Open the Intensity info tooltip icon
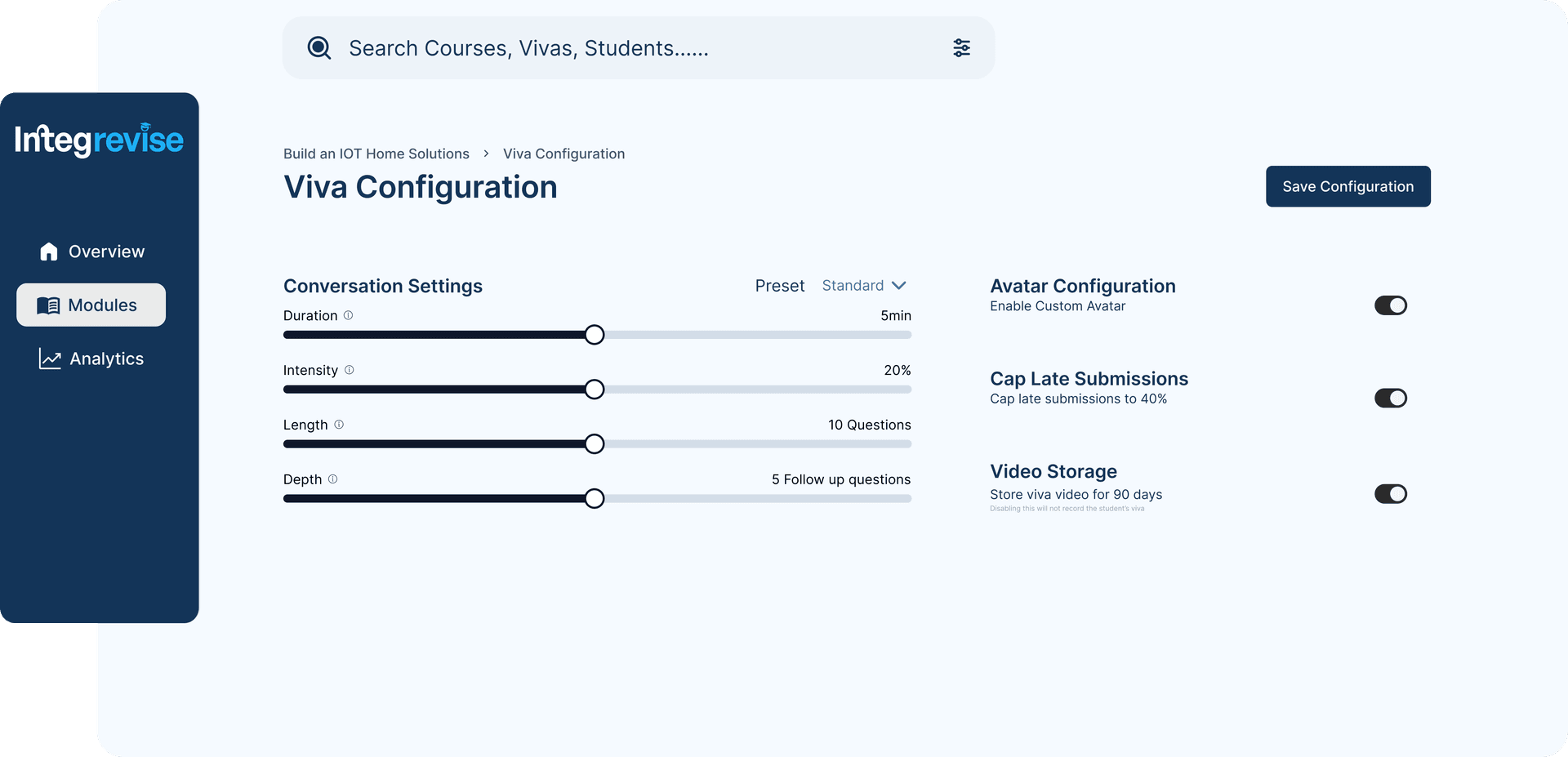This screenshot has height=757, width=1568. [349, 369]
